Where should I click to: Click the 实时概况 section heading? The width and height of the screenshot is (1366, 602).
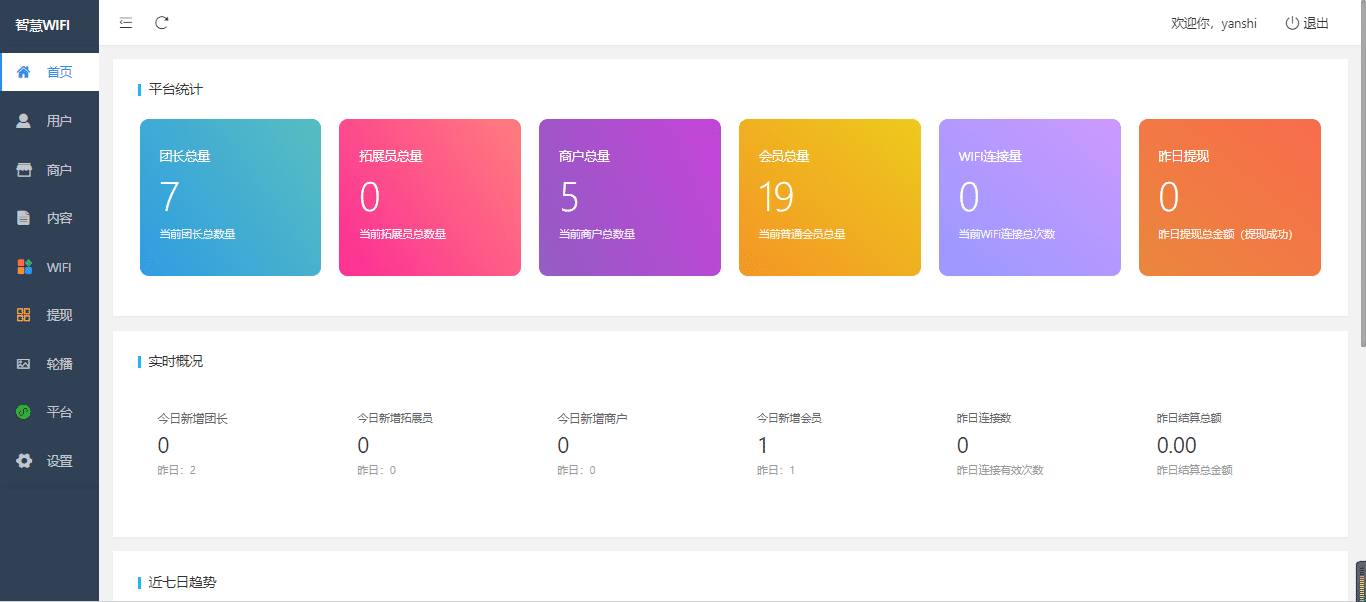[176, 361]
